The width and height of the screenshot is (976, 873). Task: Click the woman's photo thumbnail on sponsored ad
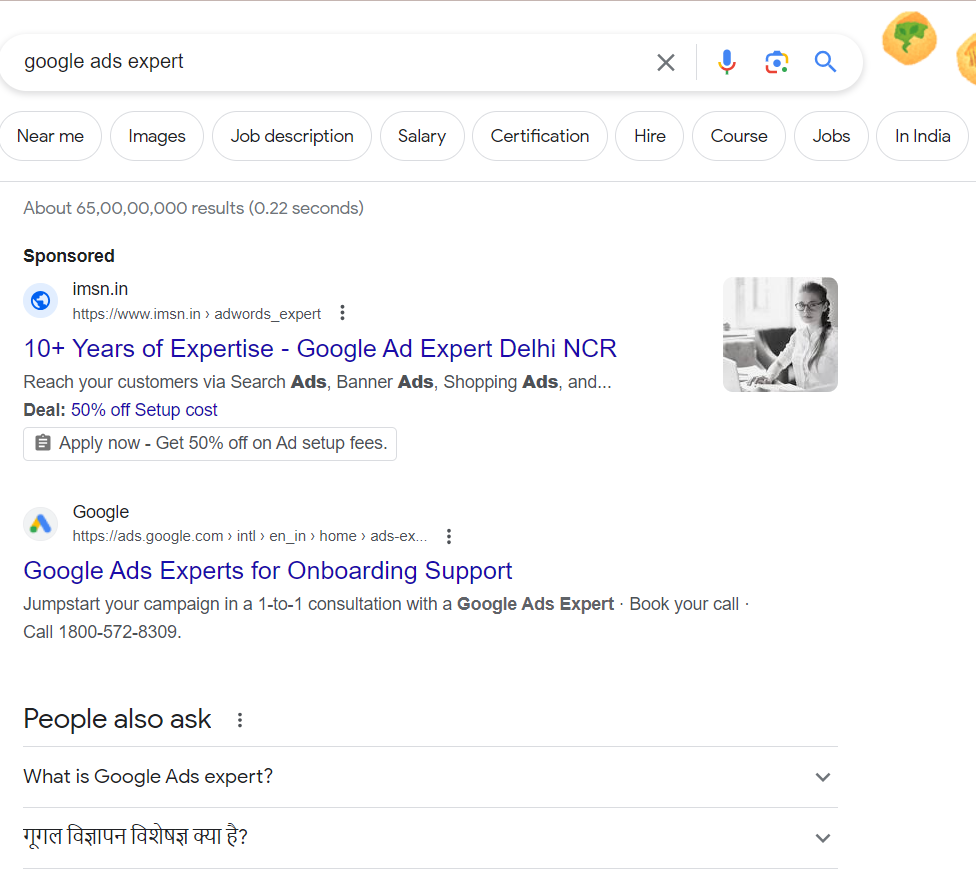click(780, 334)
